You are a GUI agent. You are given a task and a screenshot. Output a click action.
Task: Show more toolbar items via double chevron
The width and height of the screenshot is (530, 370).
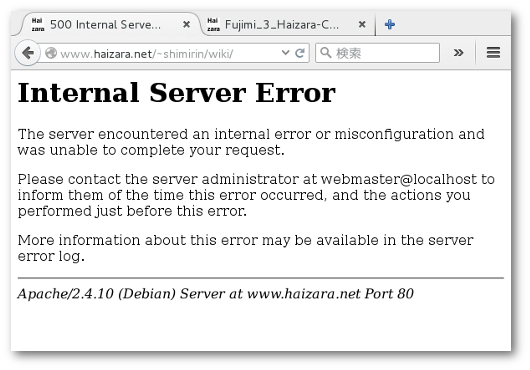coord(459,53)
